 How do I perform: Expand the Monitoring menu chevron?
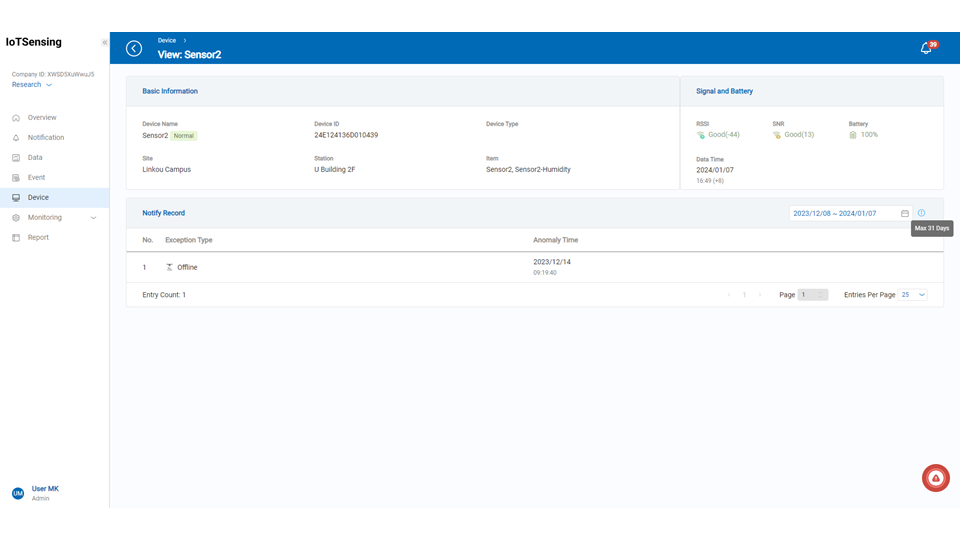click(x=93, y=218)
